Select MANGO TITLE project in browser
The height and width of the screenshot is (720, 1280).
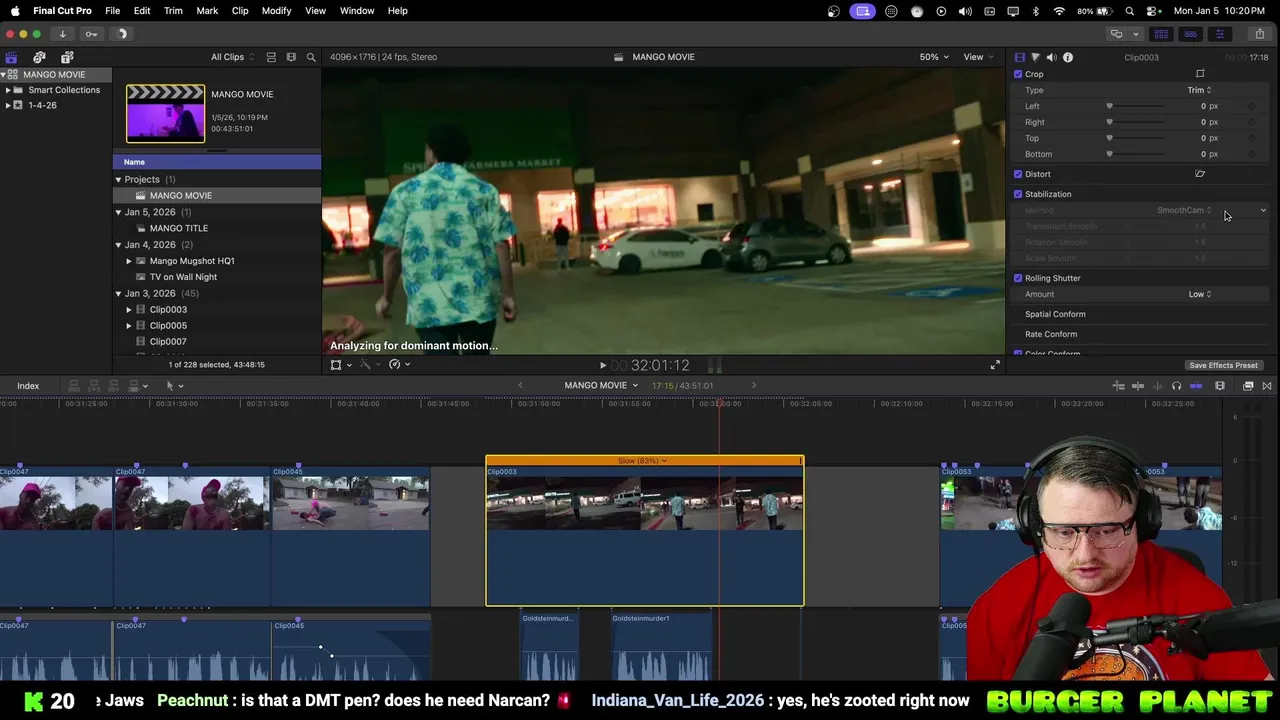click(x=178, y=228)
